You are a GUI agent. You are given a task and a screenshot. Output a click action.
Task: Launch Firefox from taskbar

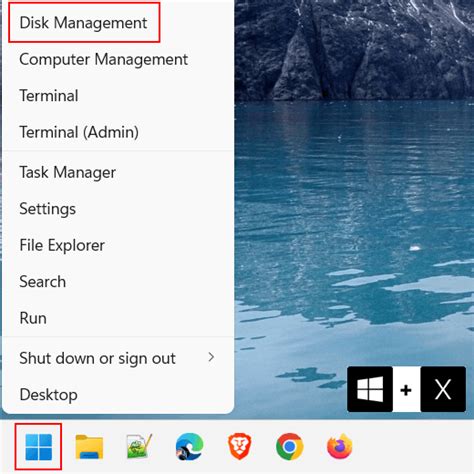(x=340, y=446)
